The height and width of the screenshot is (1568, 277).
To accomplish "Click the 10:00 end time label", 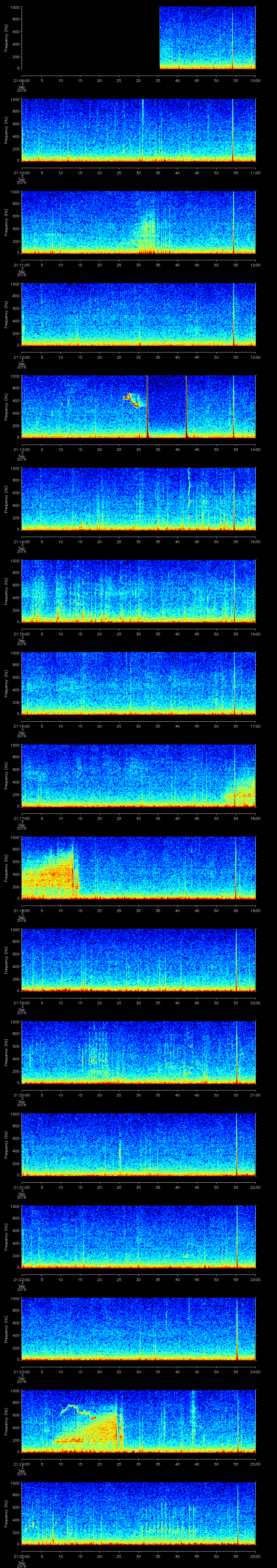I will tap(256, 80).
